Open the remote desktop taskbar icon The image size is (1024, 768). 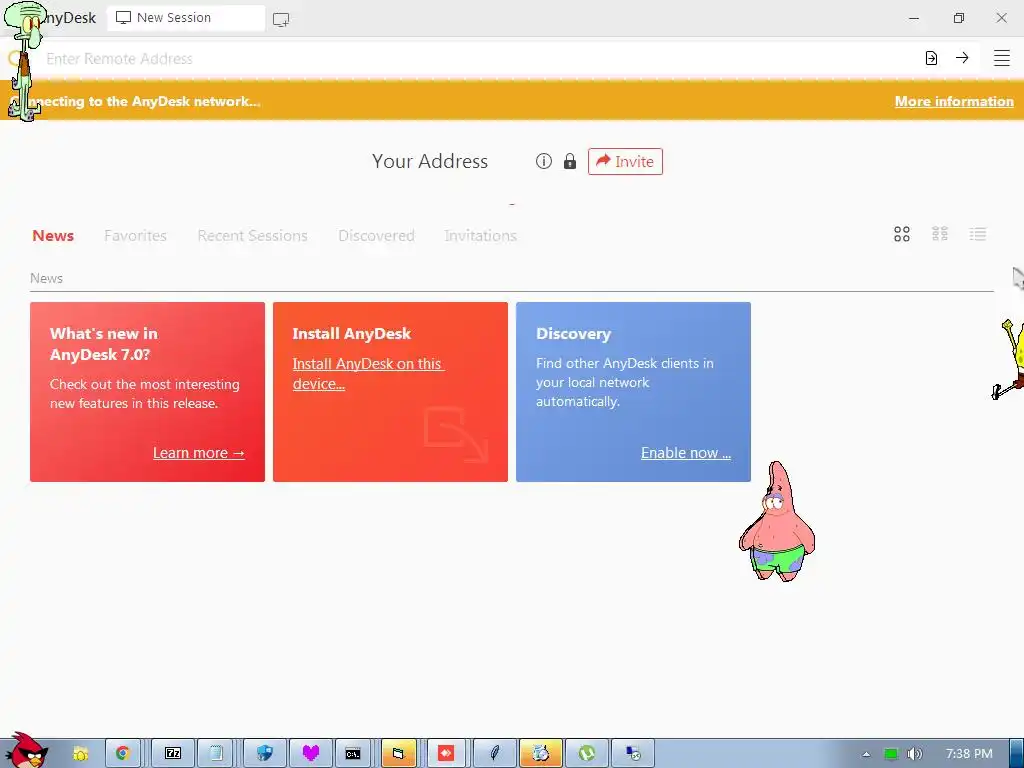pyautogui.click(x=633, y=754)
